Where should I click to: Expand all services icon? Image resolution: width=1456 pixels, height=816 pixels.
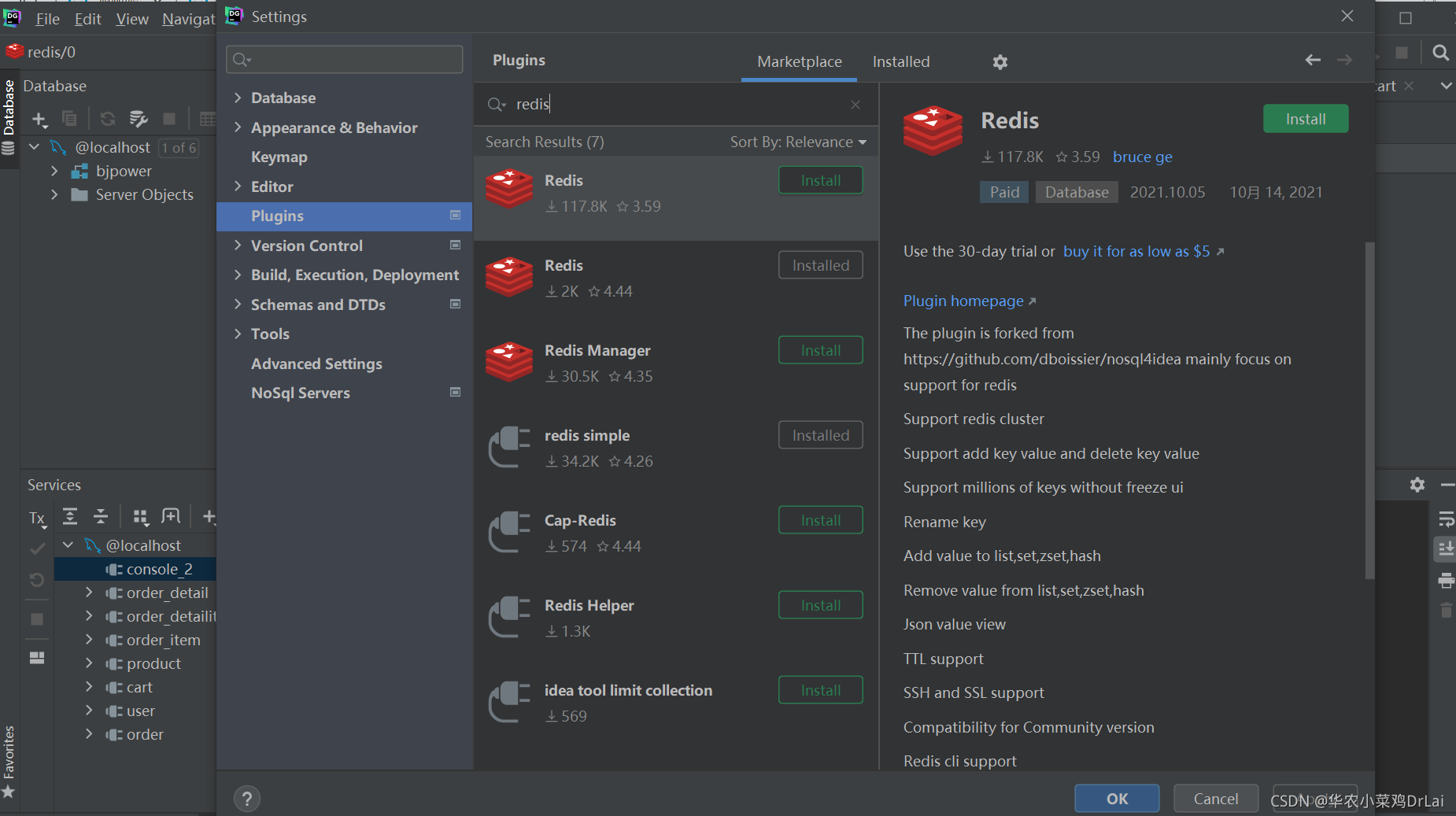point(70,516)
